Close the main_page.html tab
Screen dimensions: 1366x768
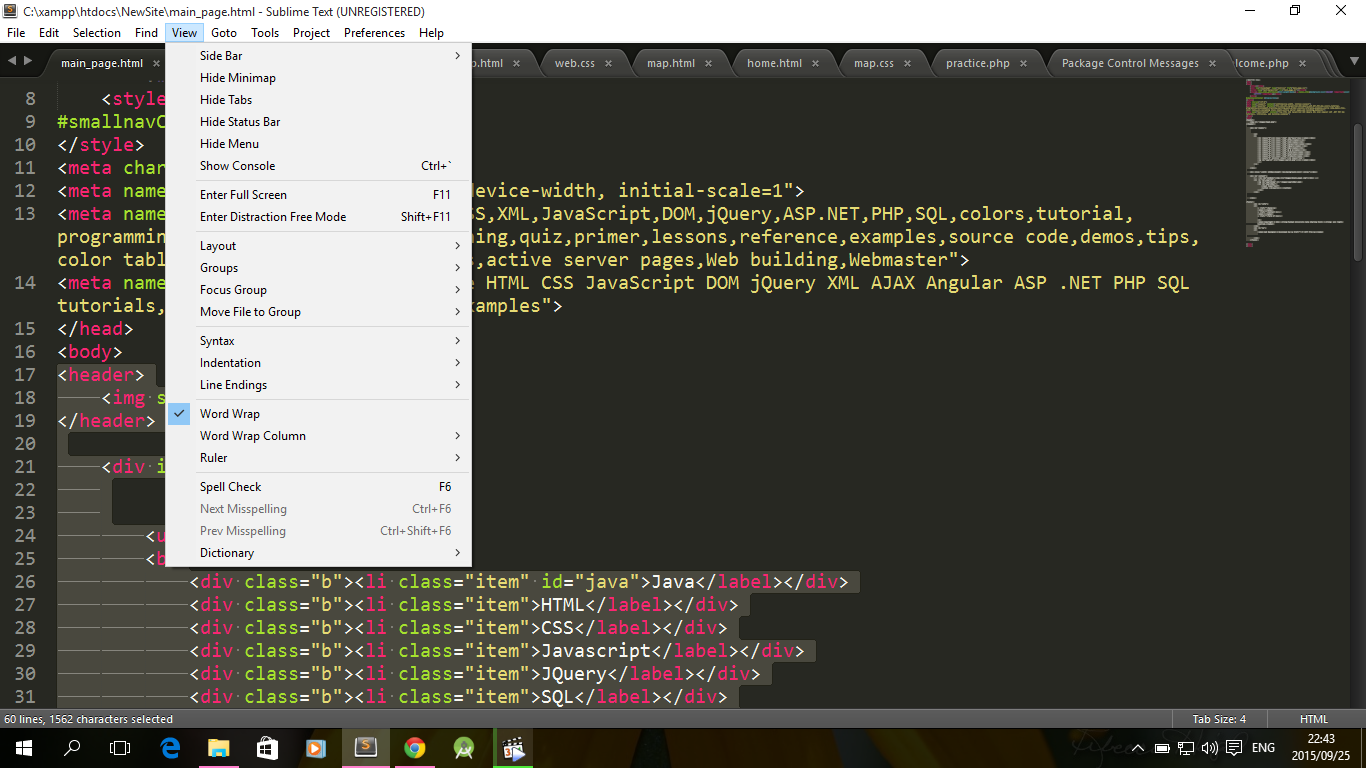click(154, 63)
